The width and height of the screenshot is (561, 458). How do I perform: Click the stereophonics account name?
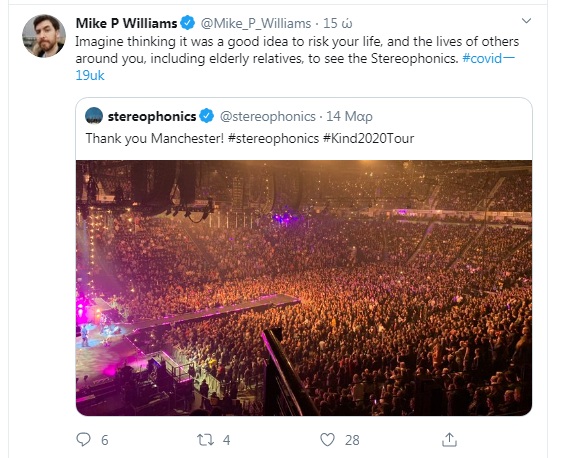(x=152, y=116)
